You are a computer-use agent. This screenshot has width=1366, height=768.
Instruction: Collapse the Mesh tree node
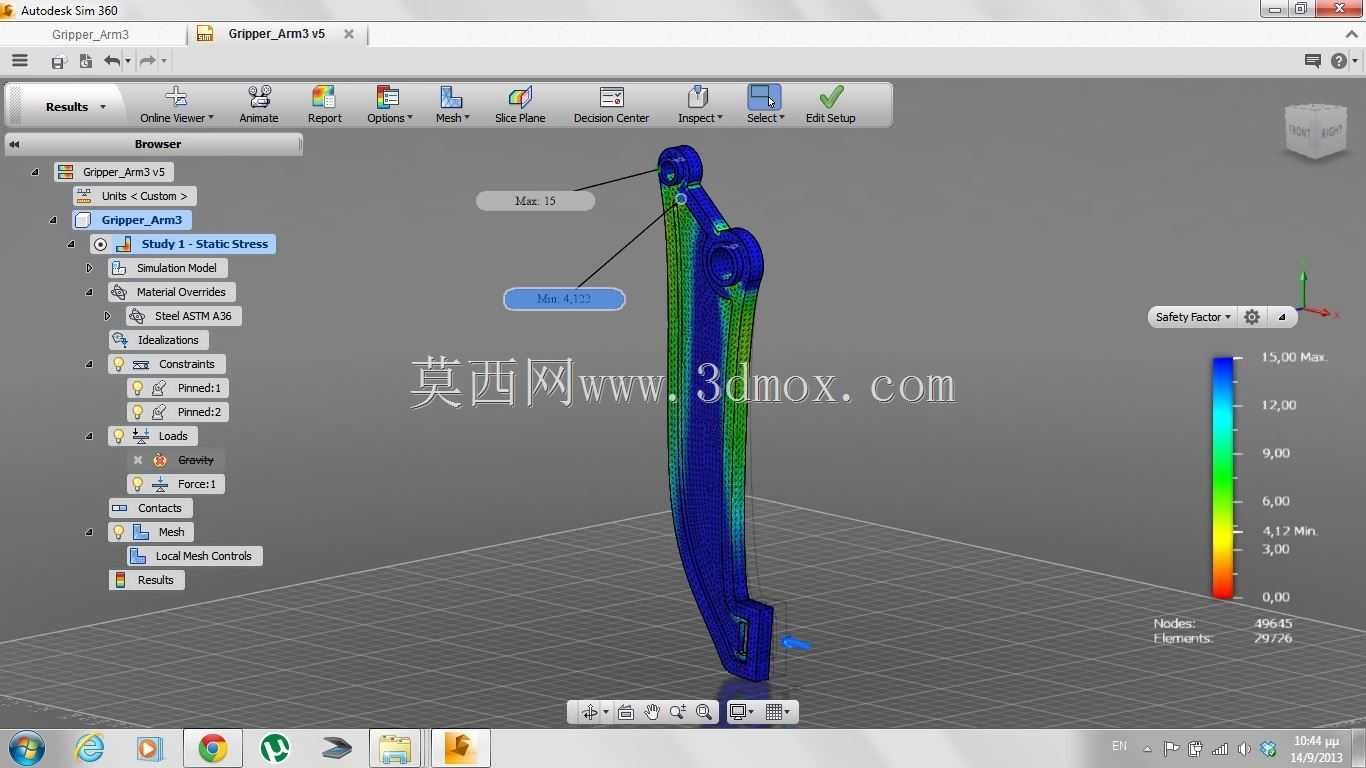pyautogui.click(x=89, y=532)
